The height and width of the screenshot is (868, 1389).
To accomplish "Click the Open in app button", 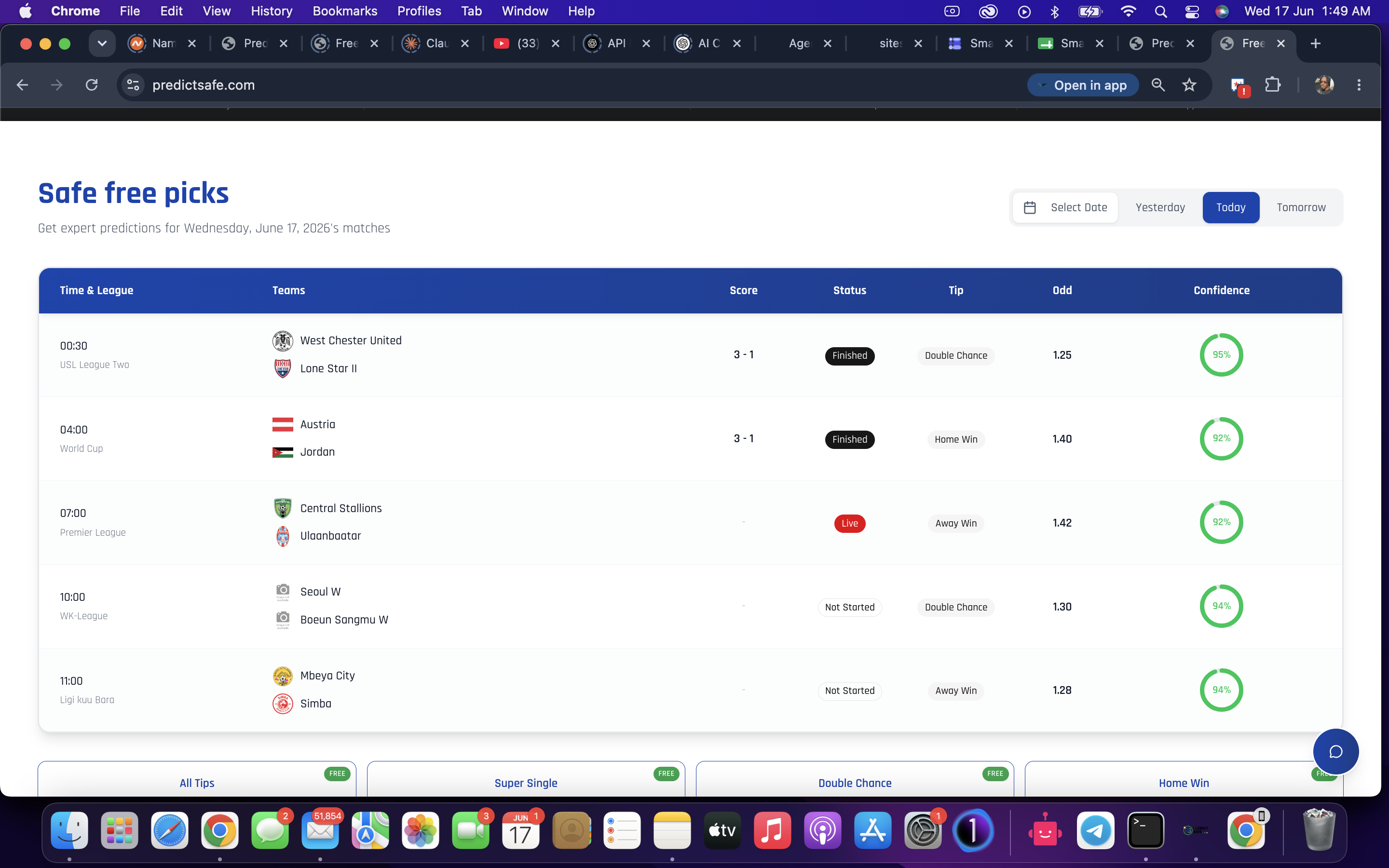I will click(x=1082, y=85).
